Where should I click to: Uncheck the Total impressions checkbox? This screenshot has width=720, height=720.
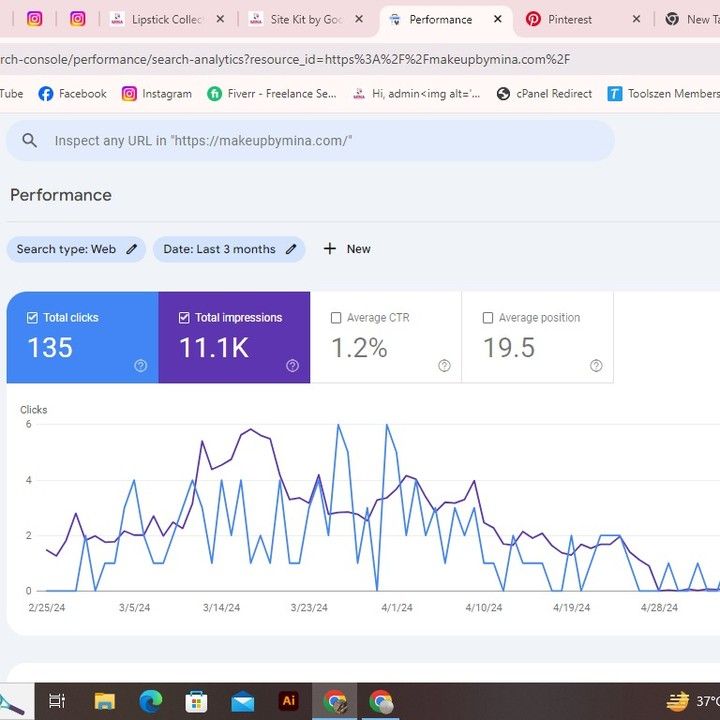[184, 318]
